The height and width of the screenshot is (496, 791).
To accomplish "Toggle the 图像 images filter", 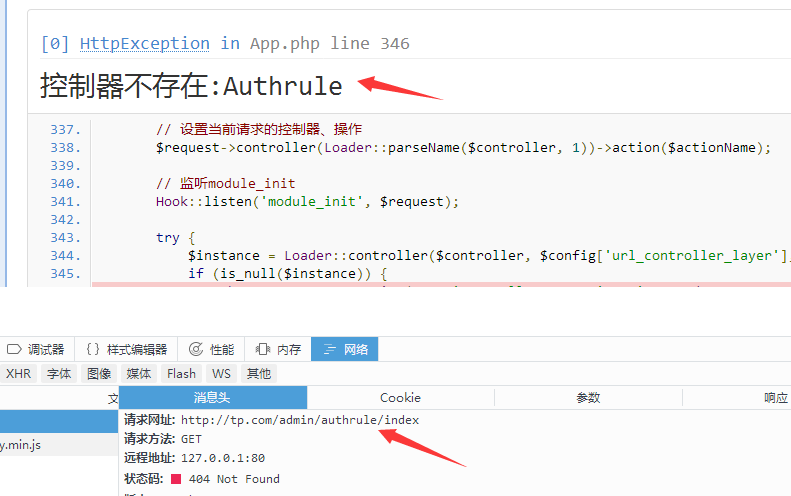I will click(99, 373).
